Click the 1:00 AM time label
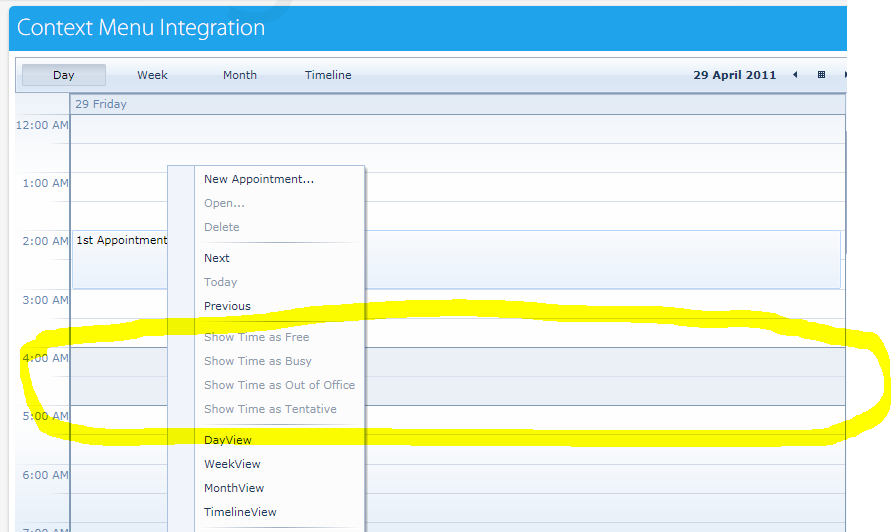Screen dimensions: 891x532 45,183
